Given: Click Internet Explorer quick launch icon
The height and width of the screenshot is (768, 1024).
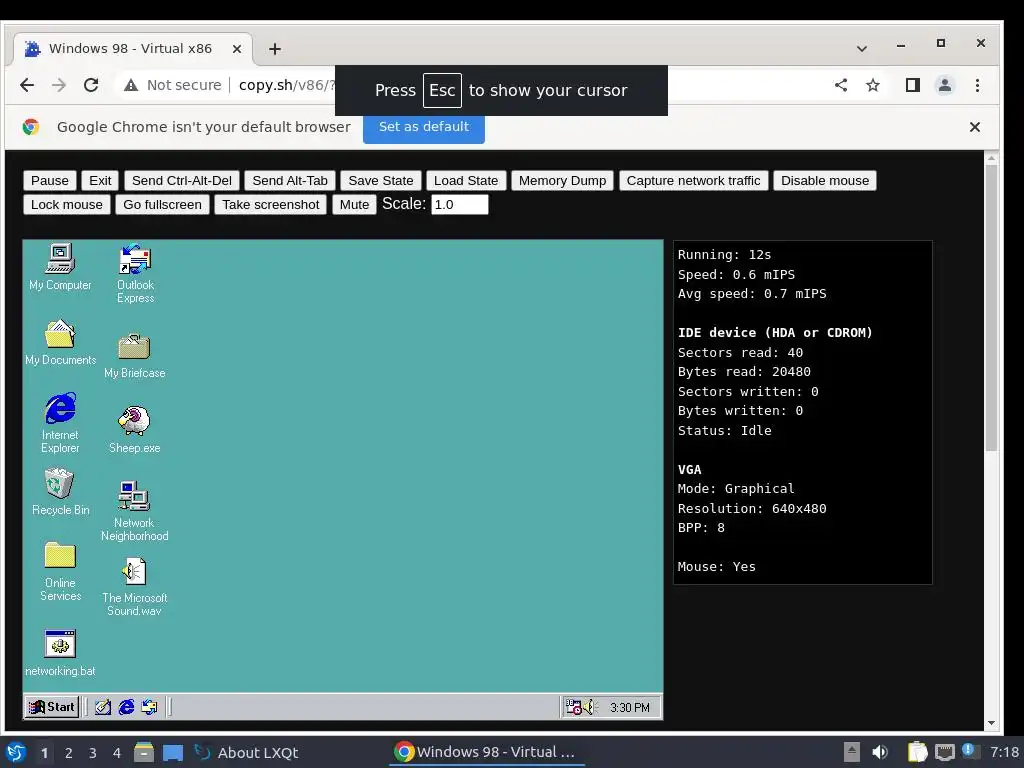Looking at the screenshot, I should click(126, 707).
